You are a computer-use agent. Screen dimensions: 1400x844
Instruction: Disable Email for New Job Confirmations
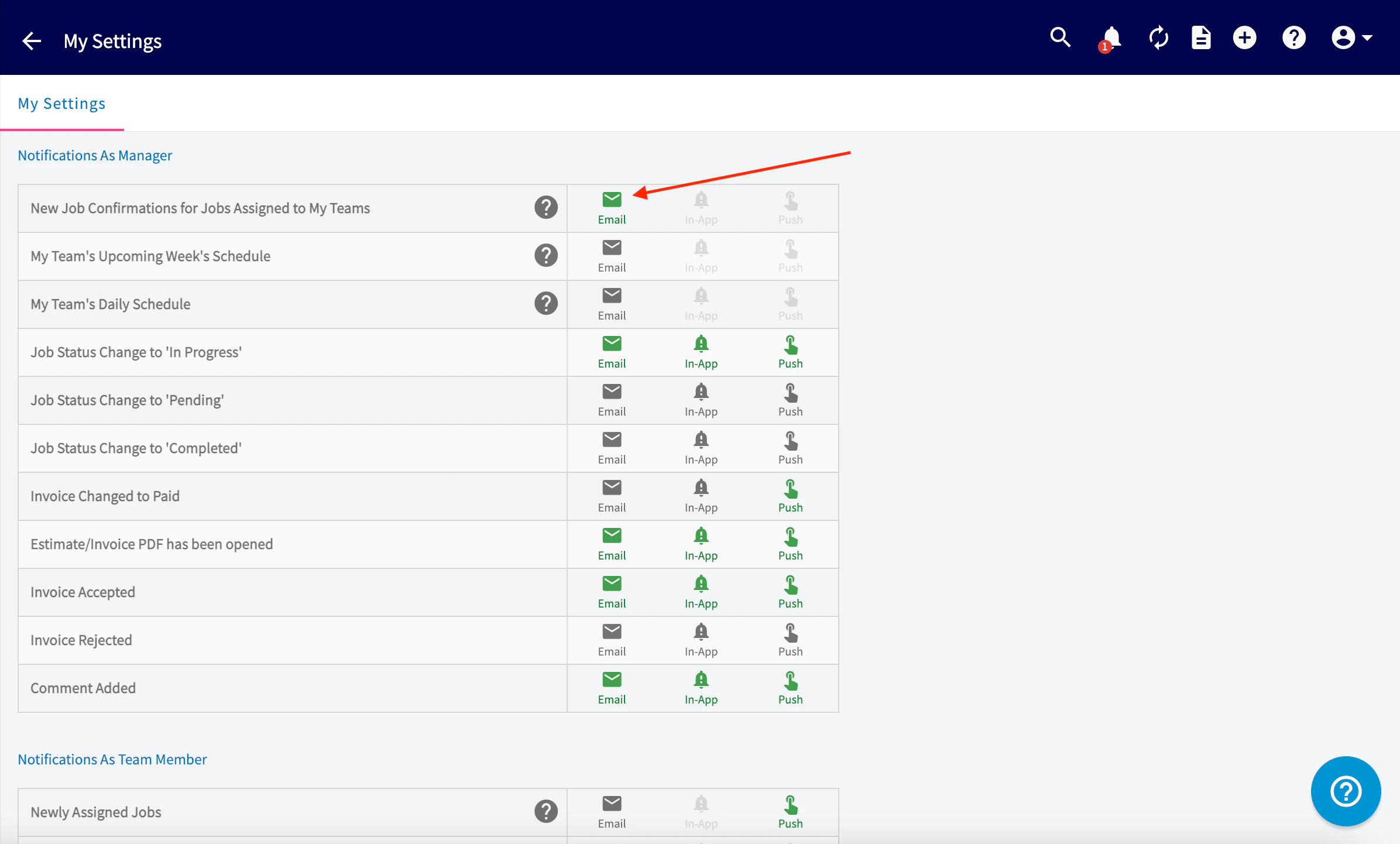pyautogui.click(x=612, y=208)
